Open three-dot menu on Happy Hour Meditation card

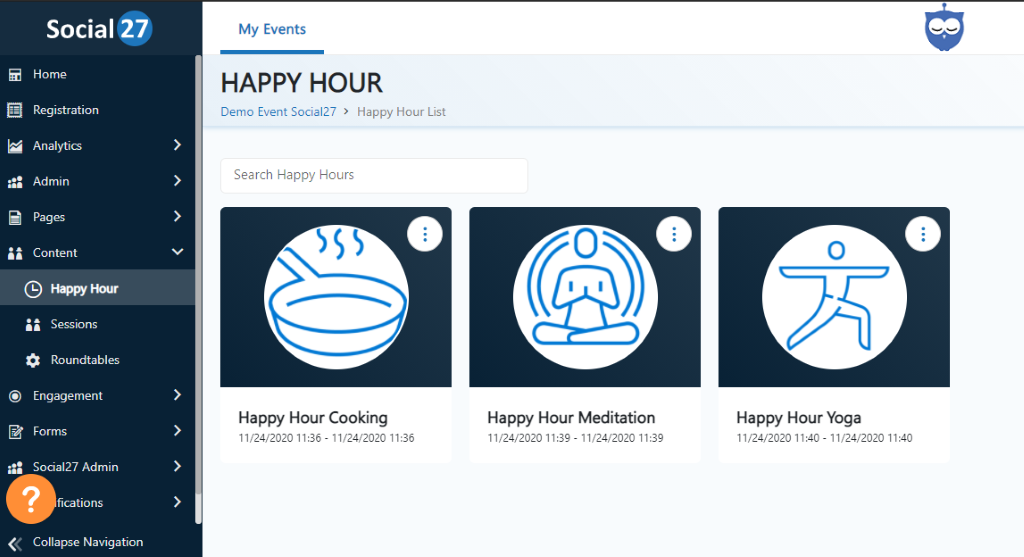674,234
